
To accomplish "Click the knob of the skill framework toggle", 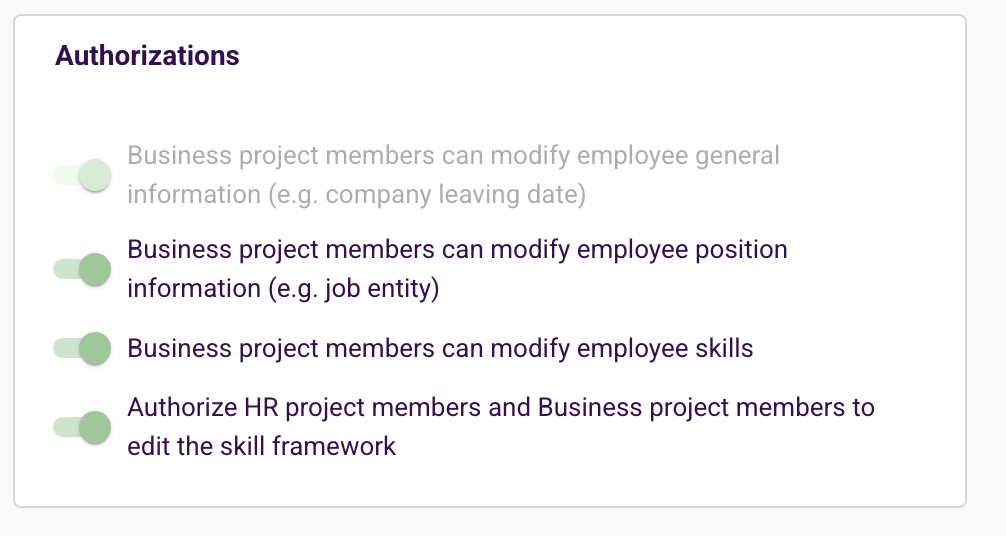I will [x=95, y=427].
